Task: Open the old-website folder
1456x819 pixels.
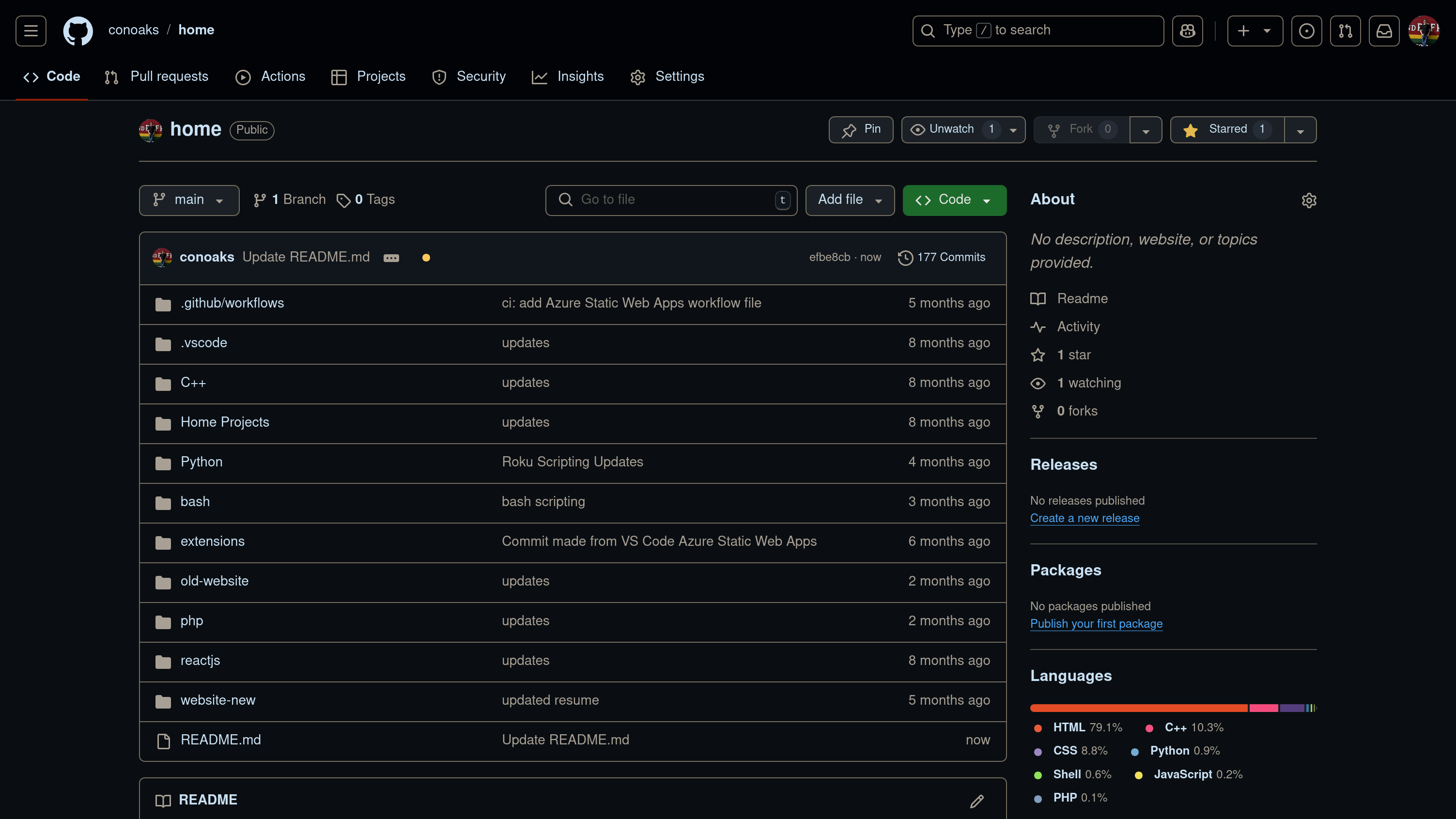Action: point(214,581)
